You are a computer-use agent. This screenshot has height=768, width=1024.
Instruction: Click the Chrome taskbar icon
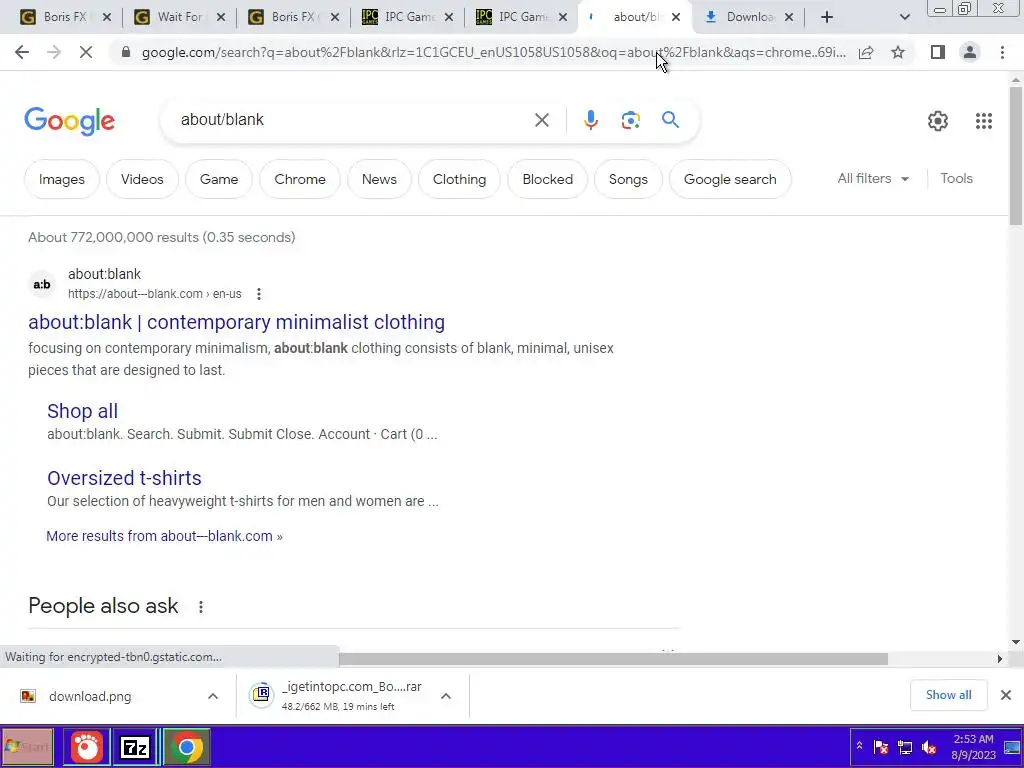click(x=186, y=747)
